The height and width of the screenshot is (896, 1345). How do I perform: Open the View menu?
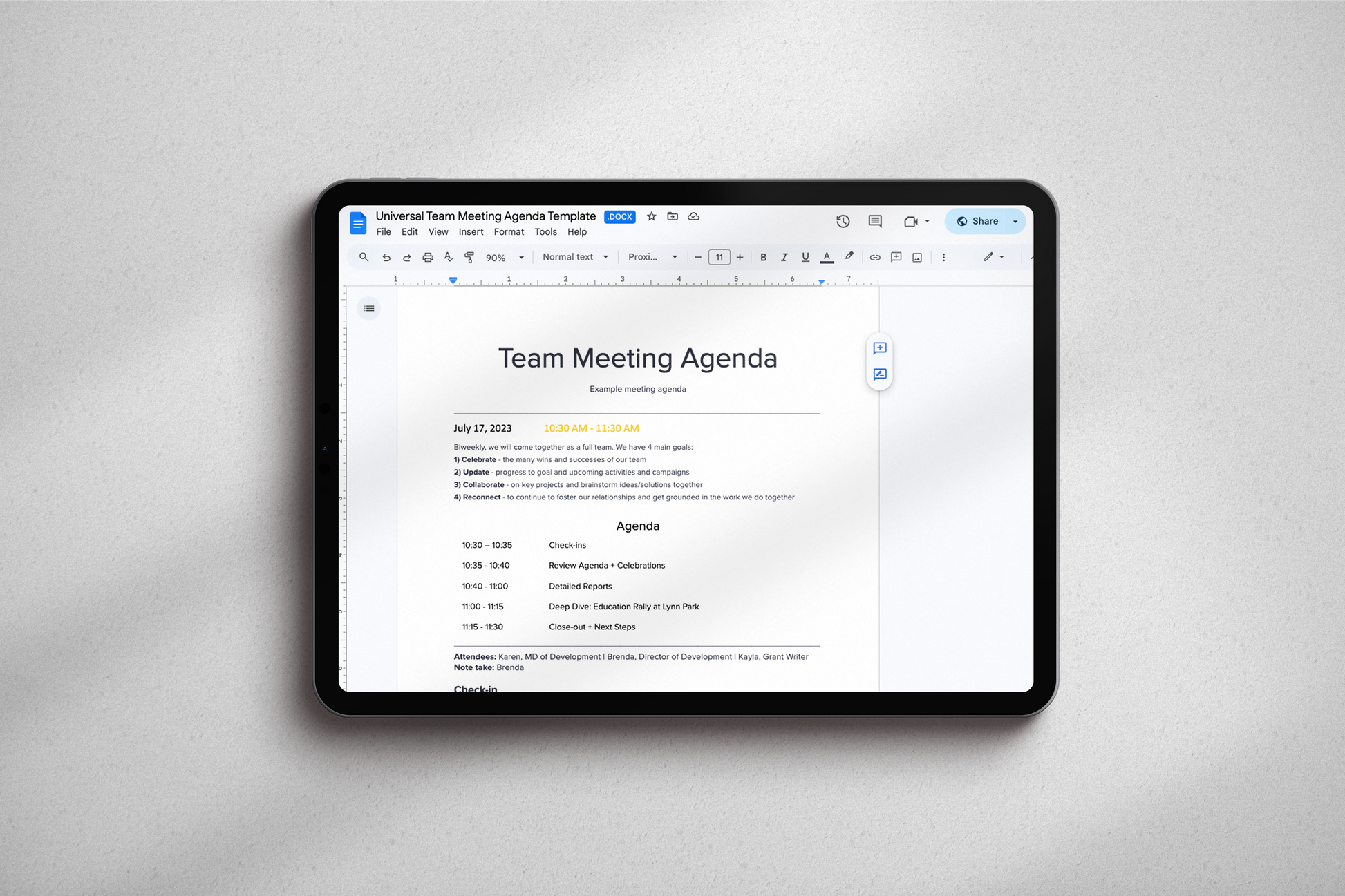coord(438,232)
